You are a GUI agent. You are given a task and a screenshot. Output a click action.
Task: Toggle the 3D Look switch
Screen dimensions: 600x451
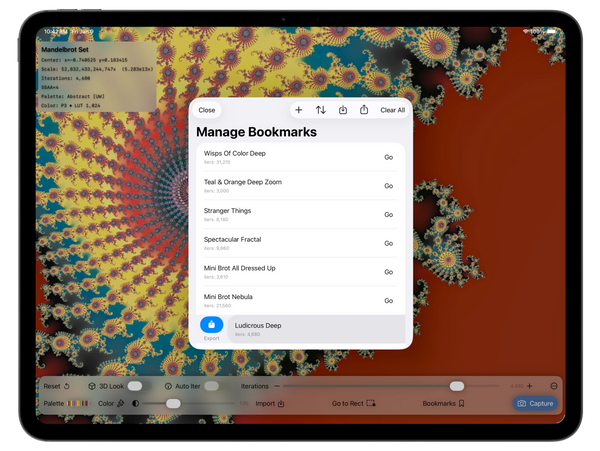[134, 385]
